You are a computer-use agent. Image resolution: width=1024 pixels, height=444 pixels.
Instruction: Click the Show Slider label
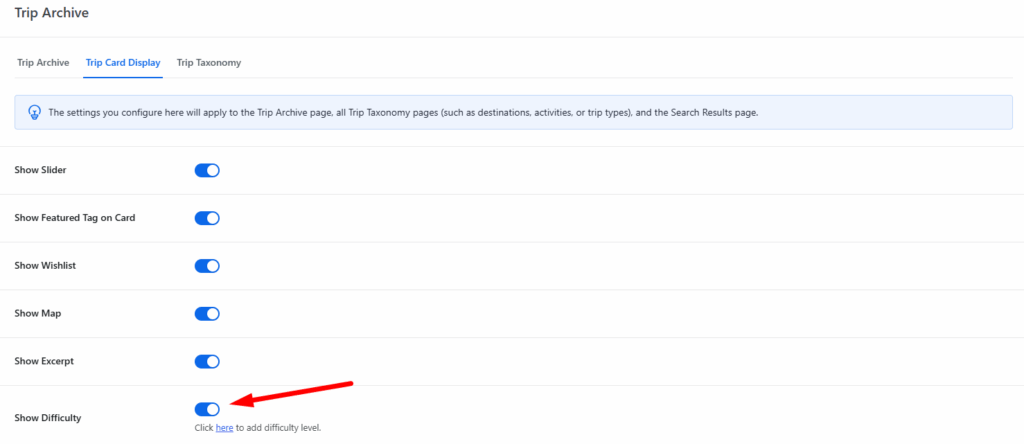(41, 170)
